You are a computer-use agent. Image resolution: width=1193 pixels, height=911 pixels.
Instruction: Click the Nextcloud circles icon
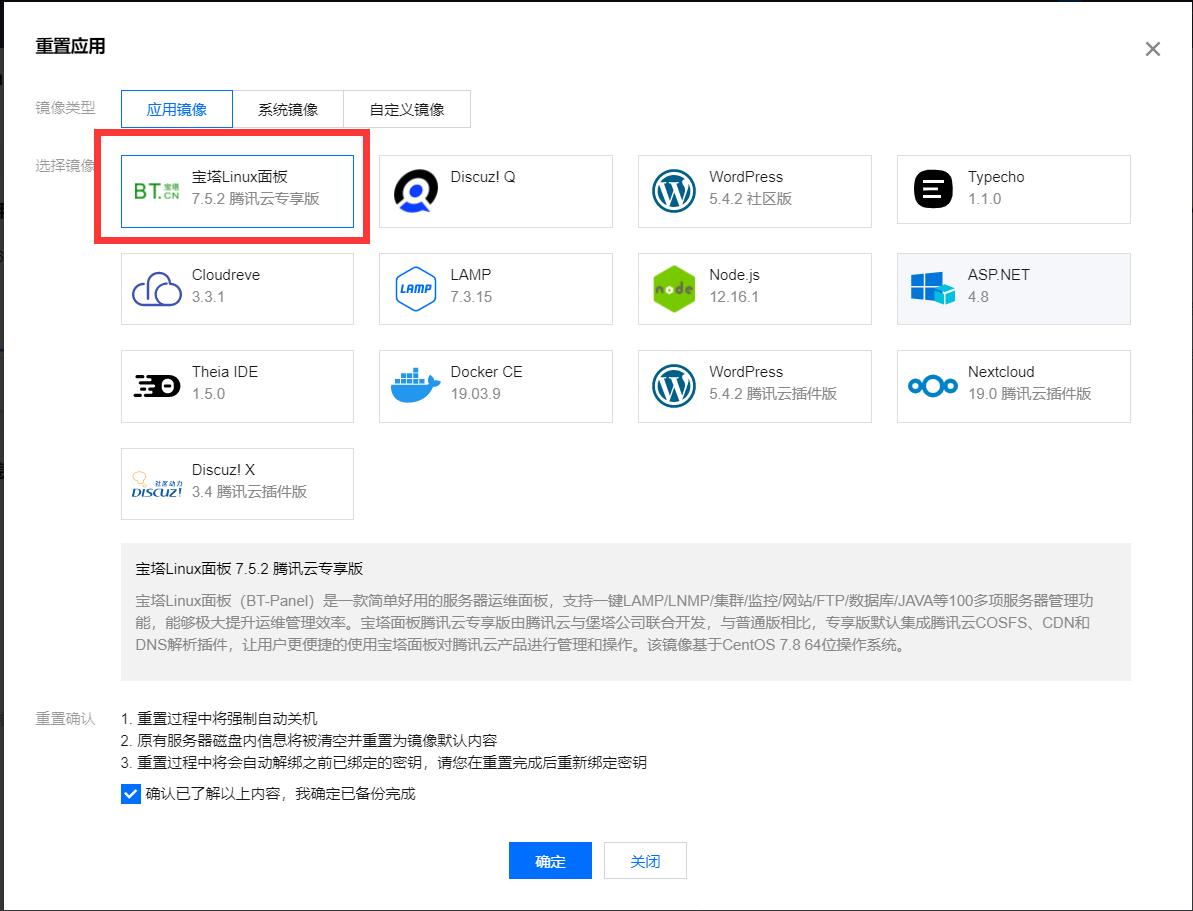(x=932, y=384)
